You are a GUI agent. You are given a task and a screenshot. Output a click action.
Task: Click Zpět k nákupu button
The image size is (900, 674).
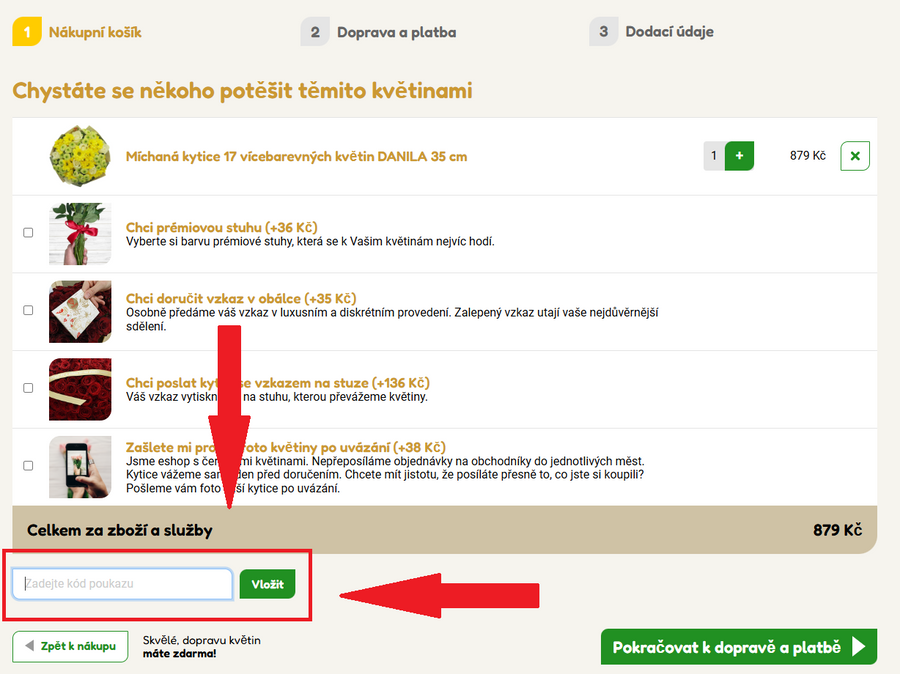tap(71, 647)
